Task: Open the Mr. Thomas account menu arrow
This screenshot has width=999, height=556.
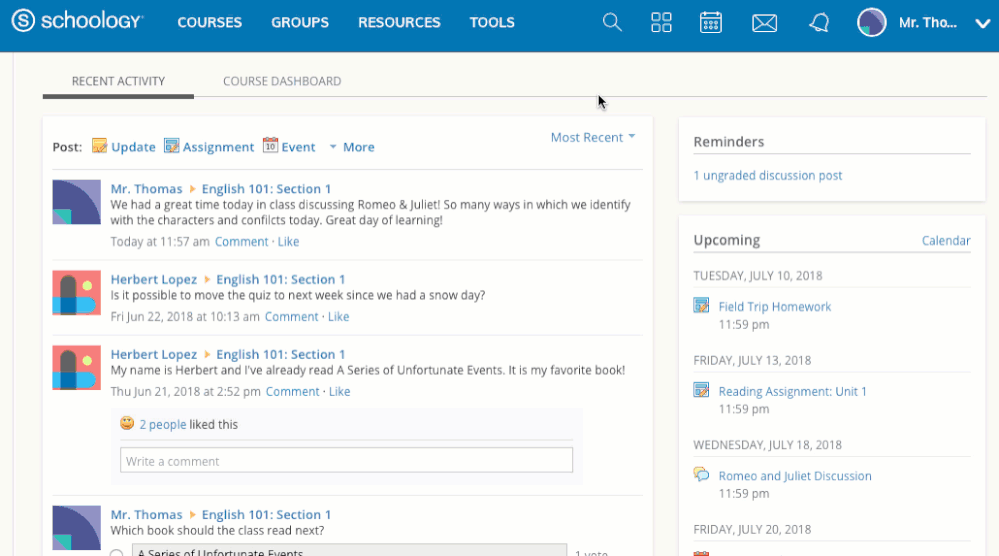Action: 981,23
